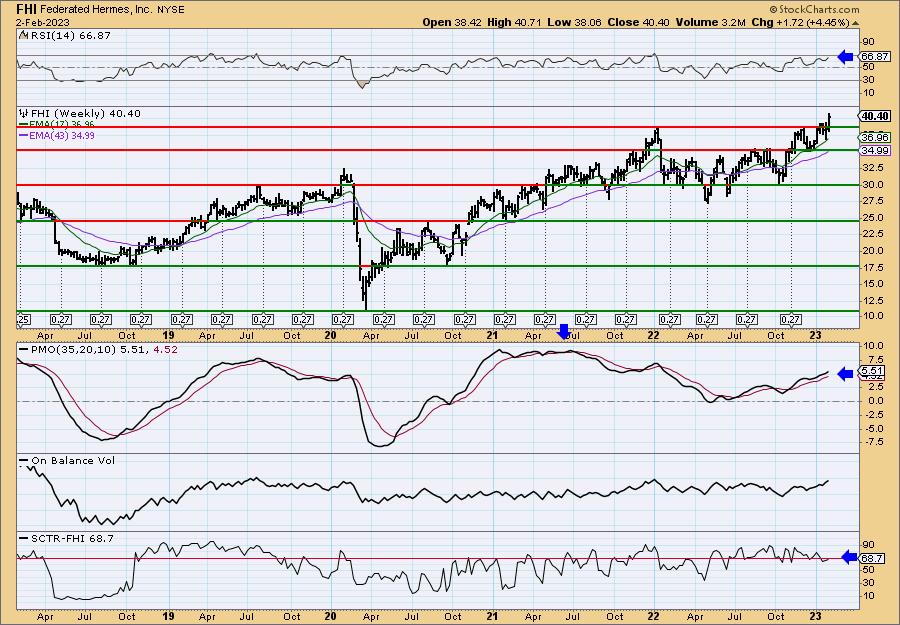Click the up-triangle icon after the Chg value
900x625 pixels.
855,23
